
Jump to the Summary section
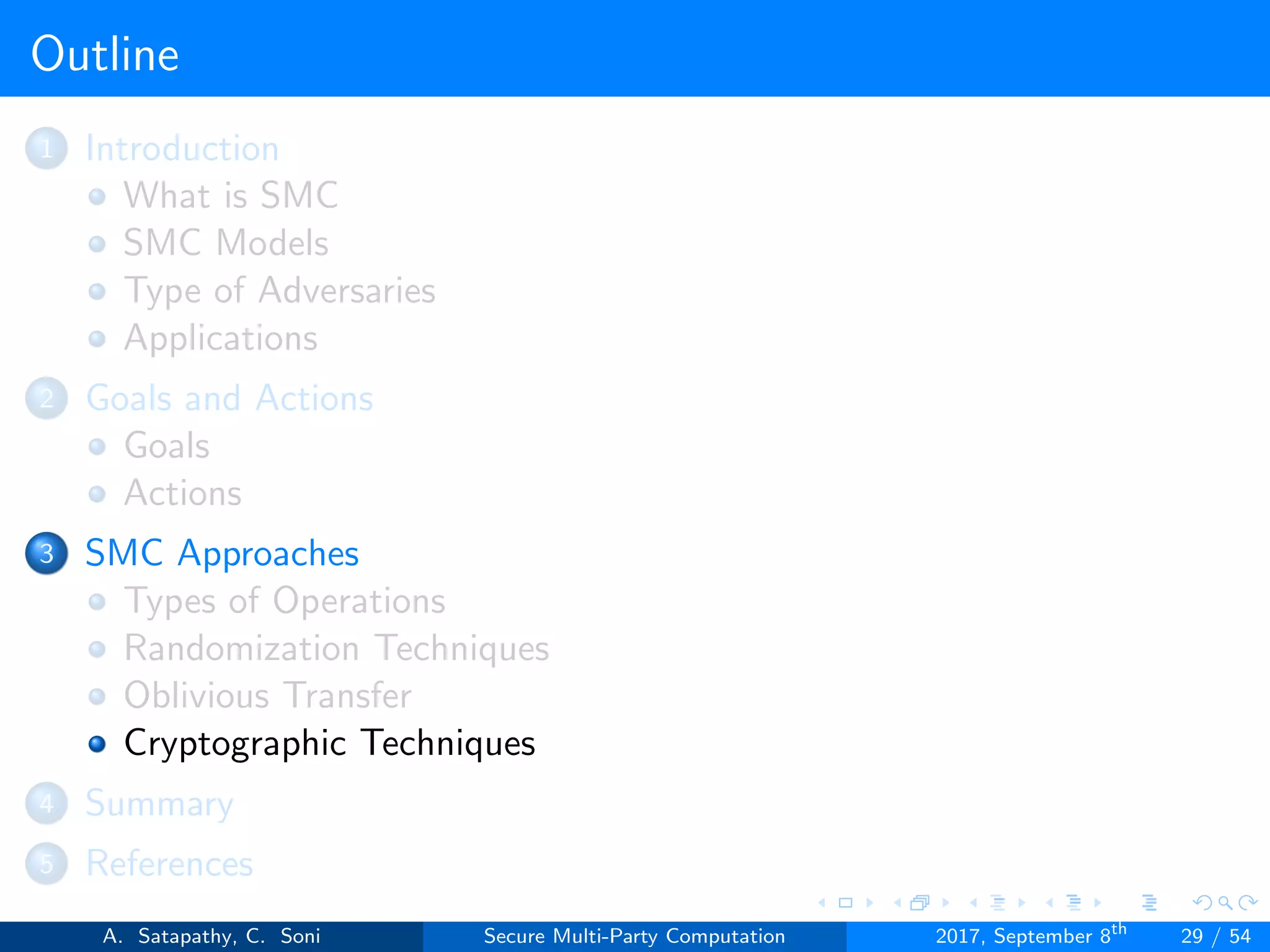point(159,803)
